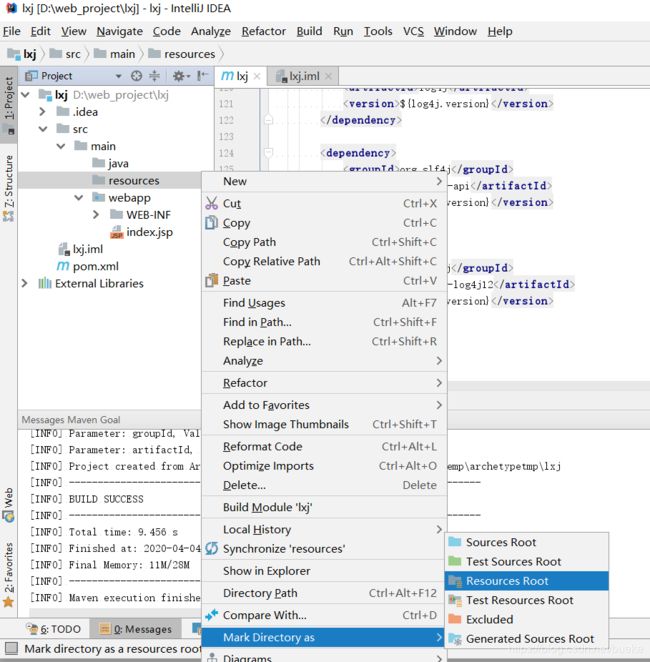Choose Cut from context menu
This screenshot has height=662, width=650.
tap(324, 203)
